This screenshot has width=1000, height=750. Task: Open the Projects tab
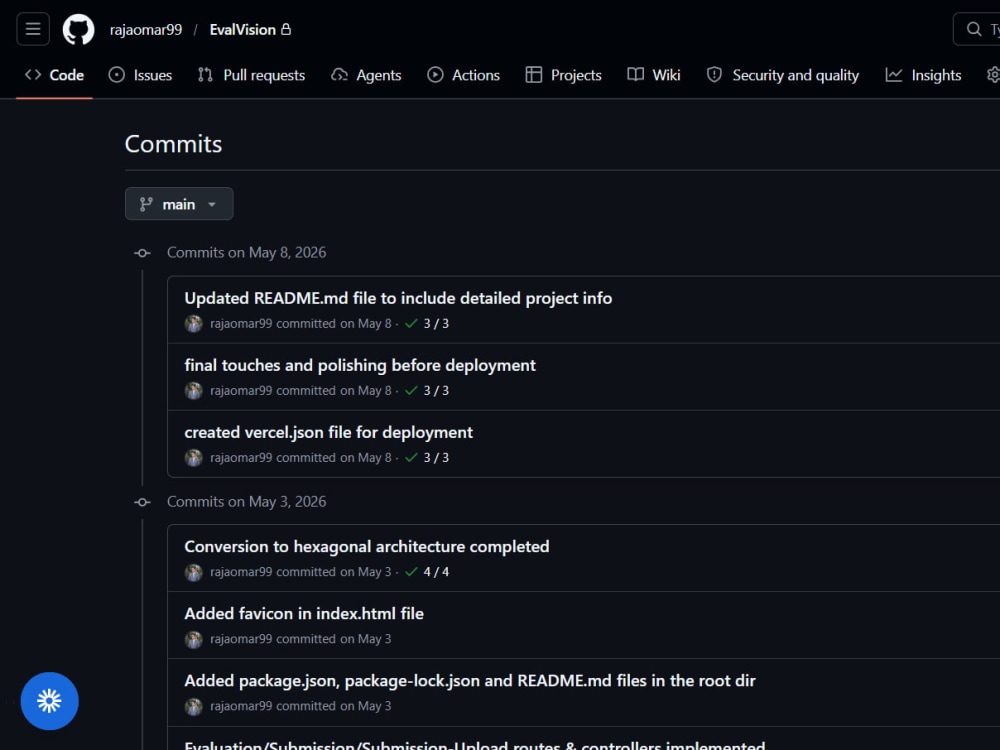(x=564, y=75)
